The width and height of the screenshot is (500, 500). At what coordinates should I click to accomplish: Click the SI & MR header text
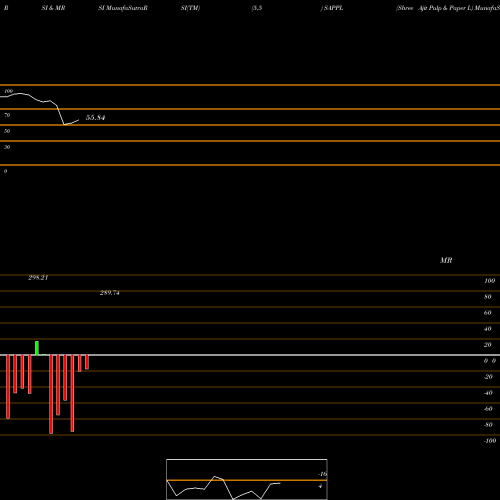coord(53,8)
